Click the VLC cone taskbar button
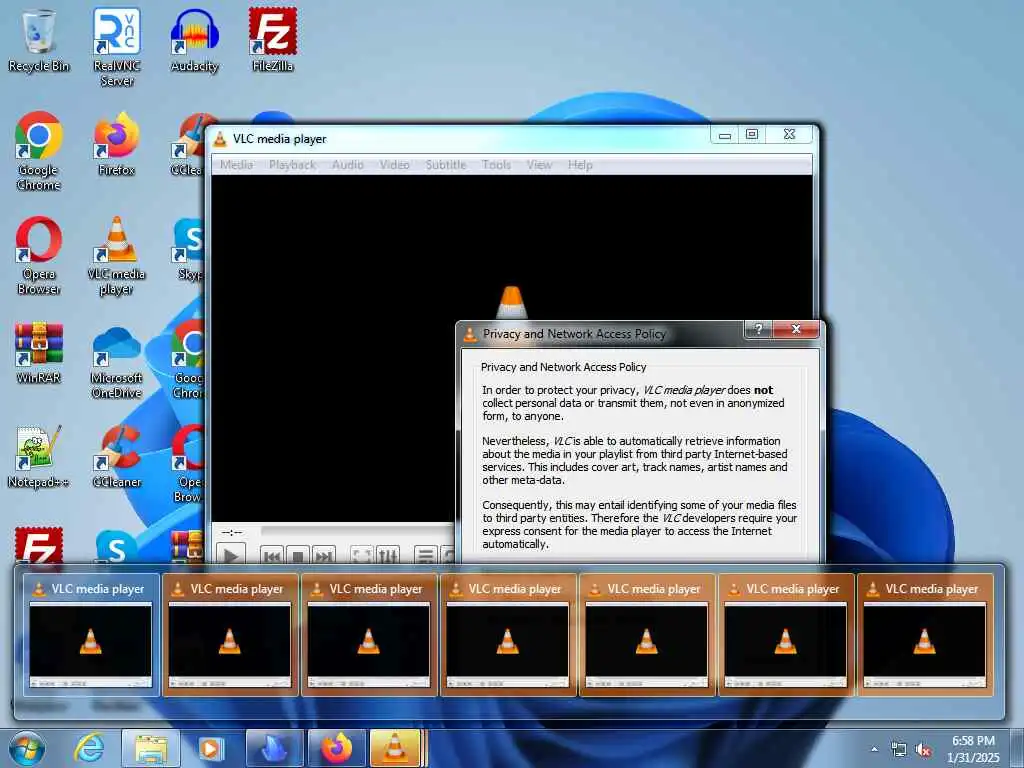The width and height of the screenshot is (1024, 768). (x=396, y=748)
